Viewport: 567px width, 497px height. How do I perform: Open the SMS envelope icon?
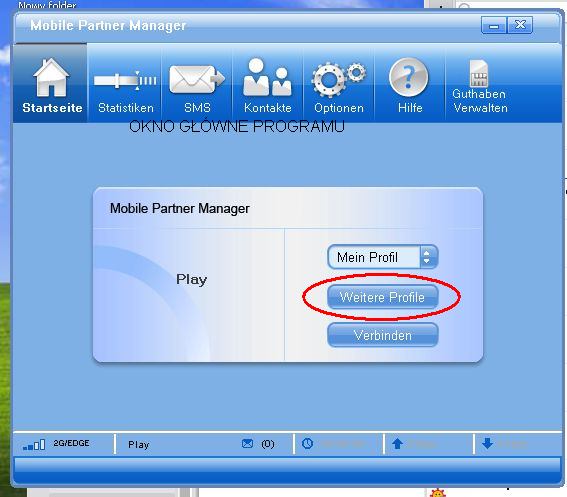click(x=197, y=80)
